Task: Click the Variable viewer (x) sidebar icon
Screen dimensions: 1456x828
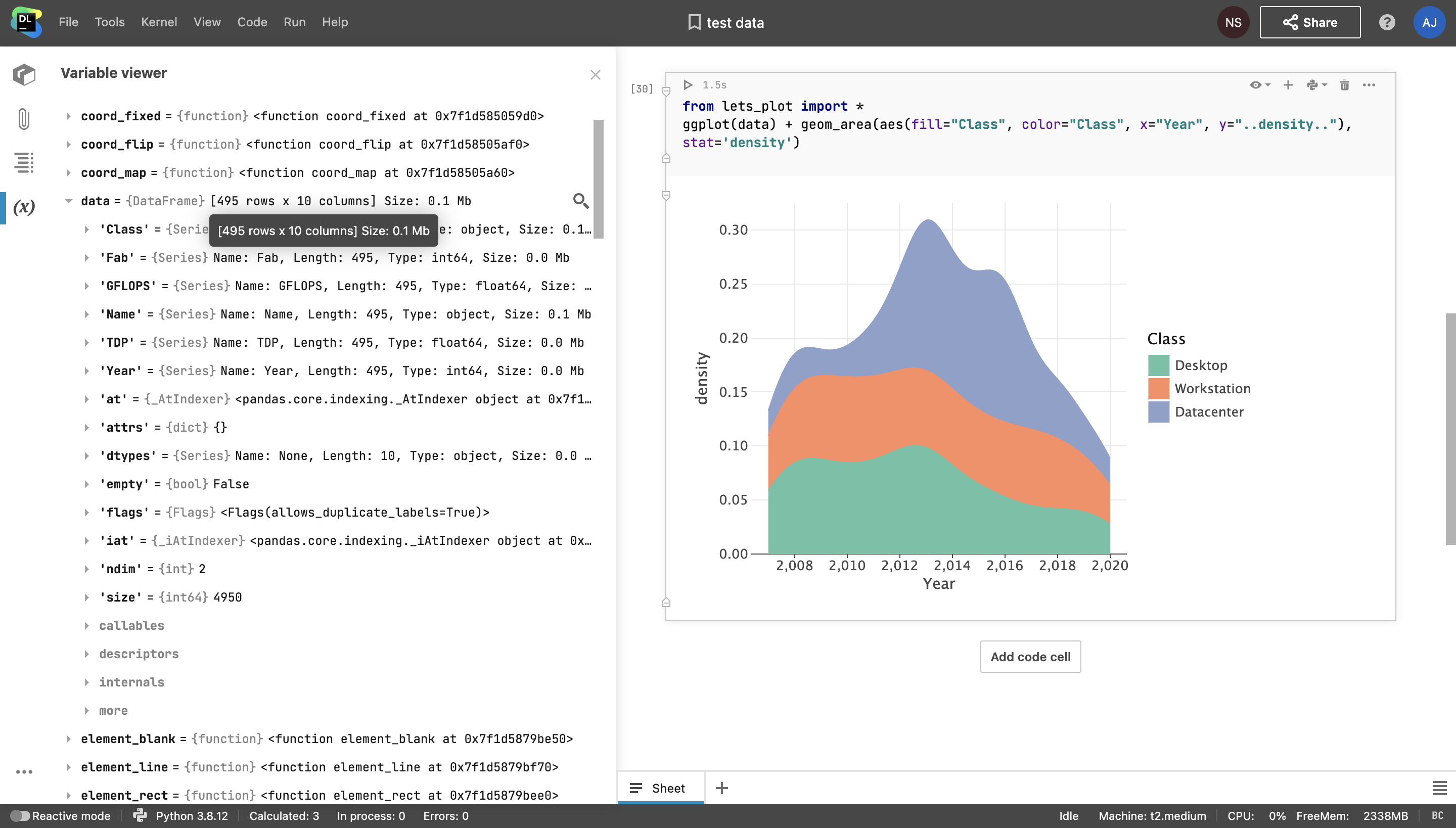Action: click(x=24, y=207)
